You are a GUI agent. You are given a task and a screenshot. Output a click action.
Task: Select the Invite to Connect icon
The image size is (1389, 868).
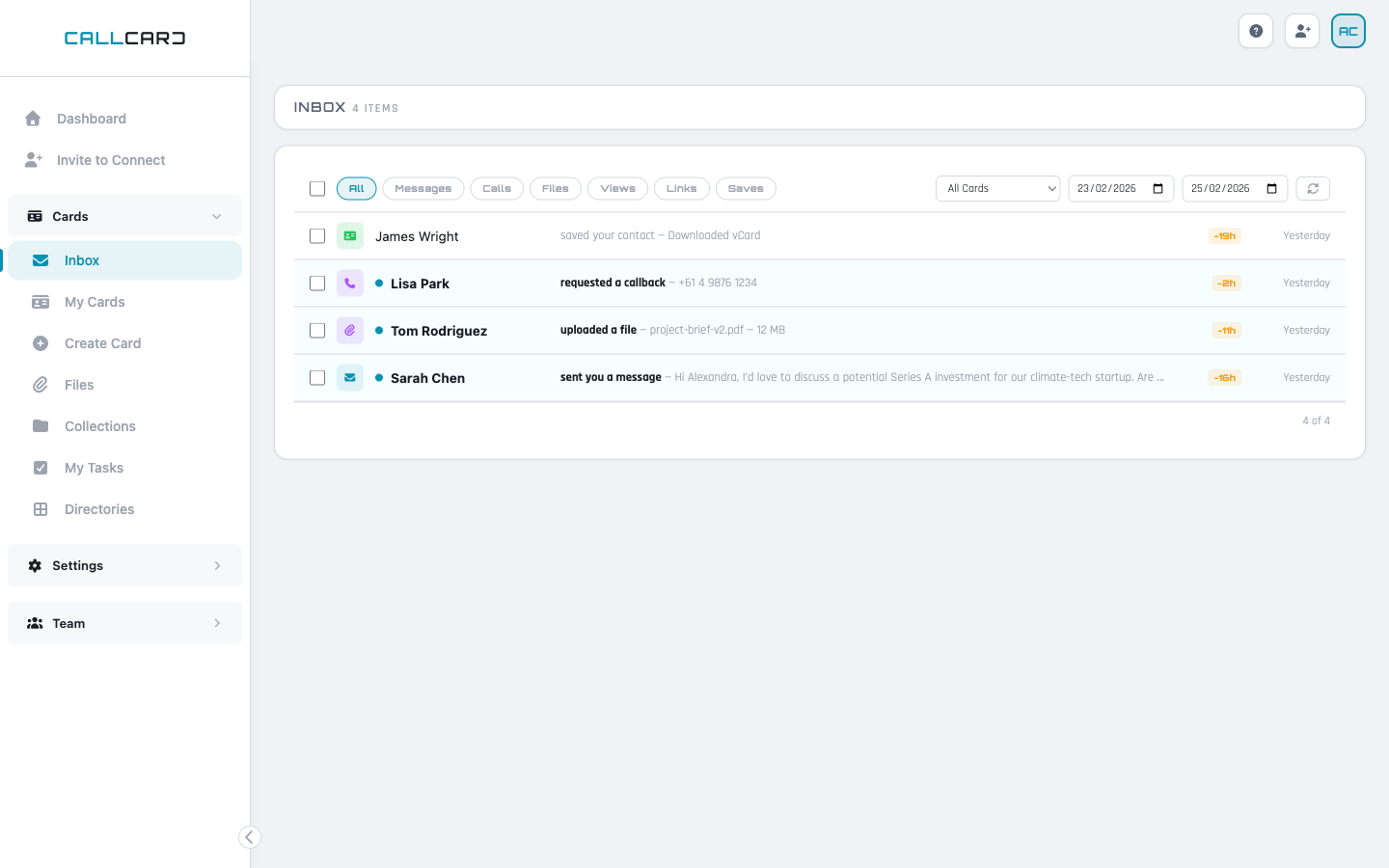coord(34,159)
